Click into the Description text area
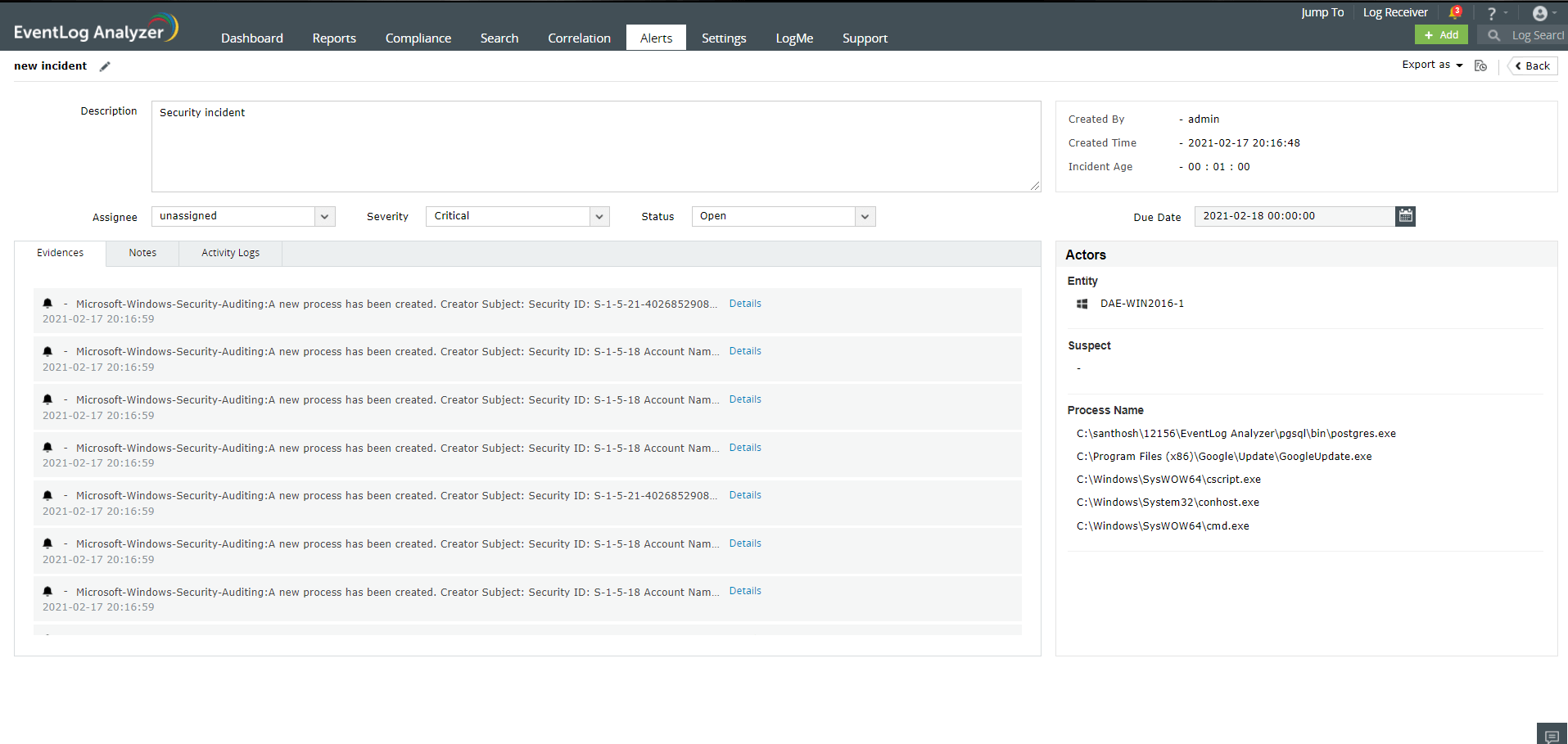 (595, 147)
